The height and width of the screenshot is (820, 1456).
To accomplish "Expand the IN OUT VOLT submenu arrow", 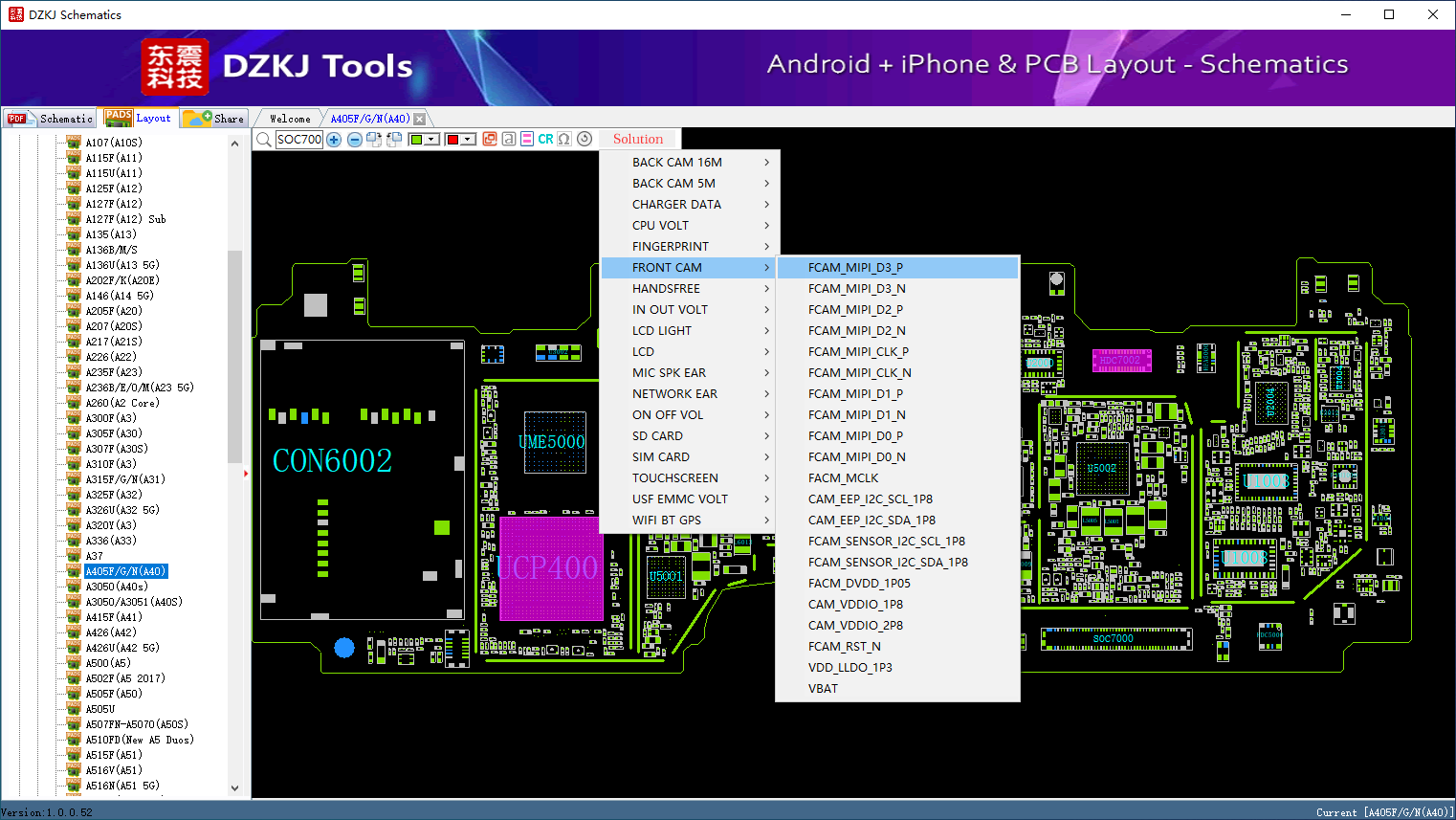I will tap(767, 310).
